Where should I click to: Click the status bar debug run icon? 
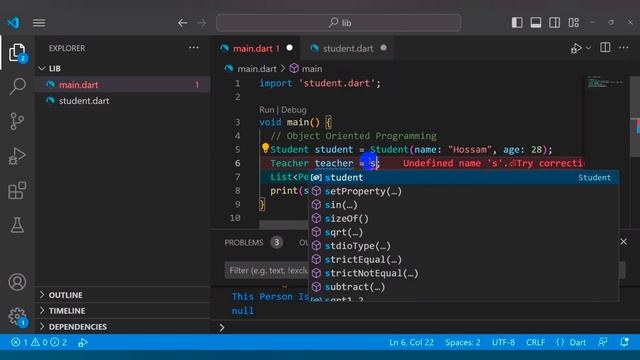(x=83, y=342)
